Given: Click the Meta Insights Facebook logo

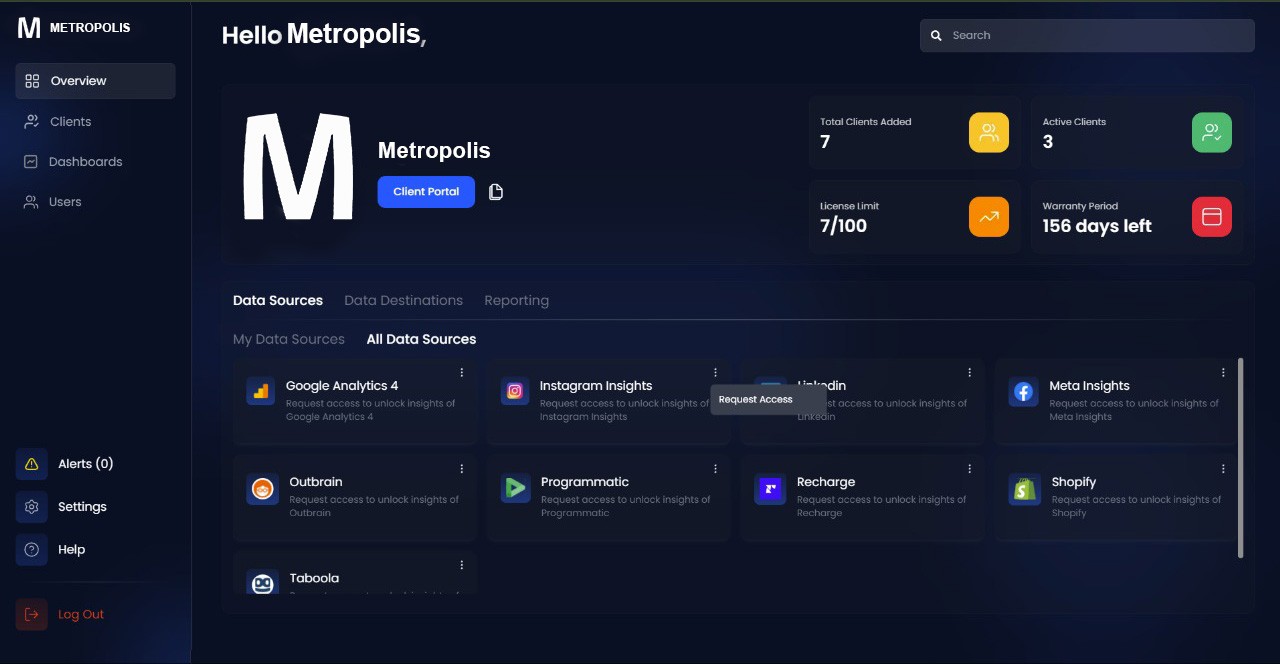Looking at the screenshot, I should coord(1023,391).
